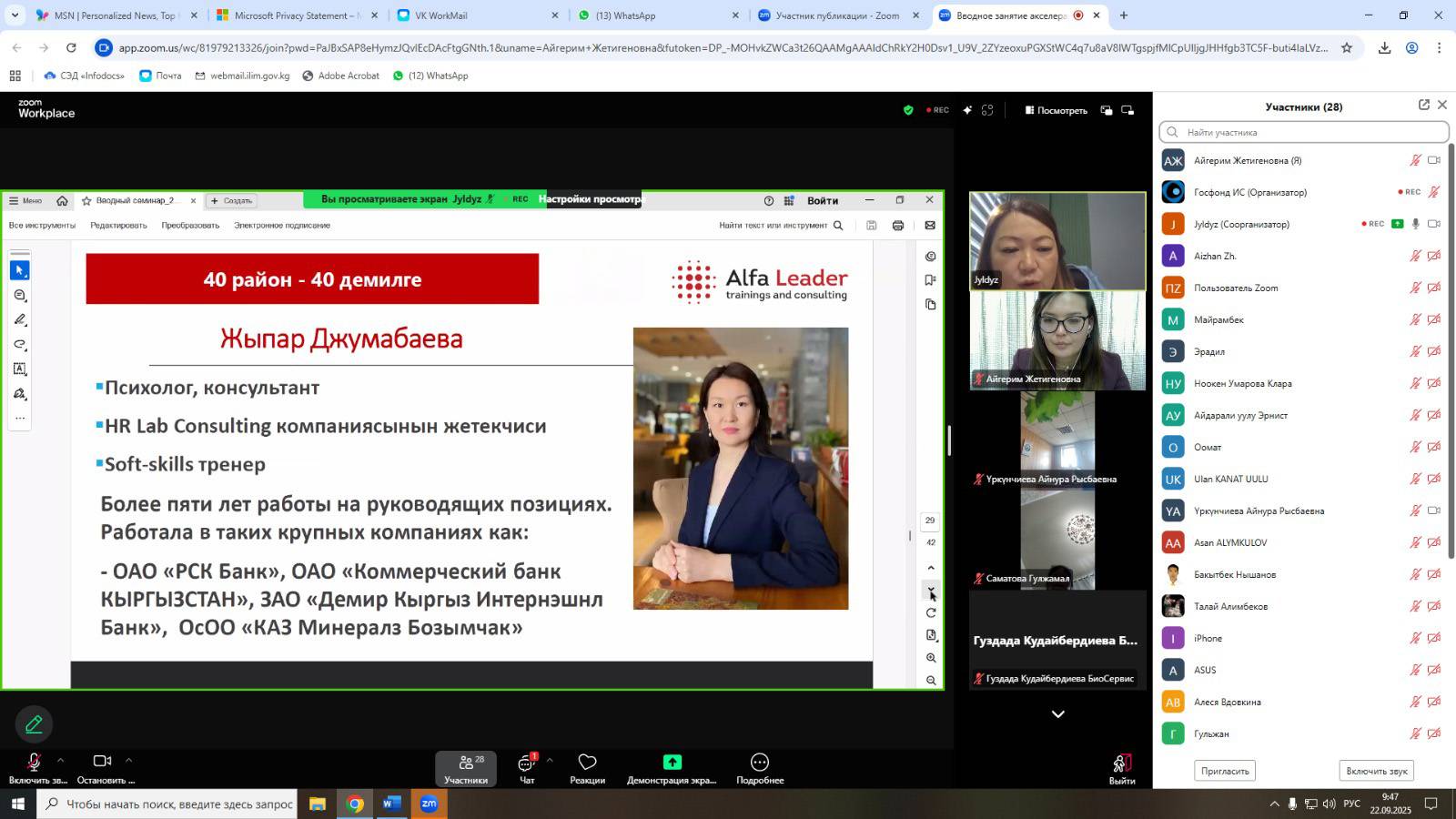Enter full screen via top bar icon
This screenshot has width=1456, height=819.
pyautogui.click(x=987, y=110)
